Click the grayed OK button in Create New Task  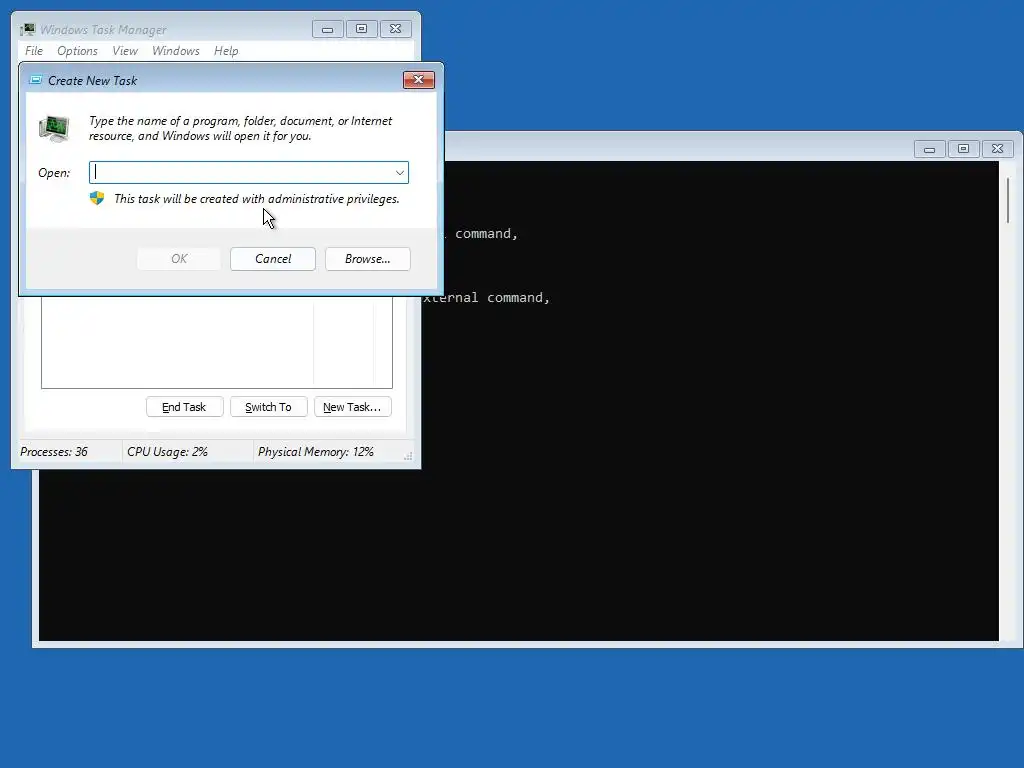[179, 259]
